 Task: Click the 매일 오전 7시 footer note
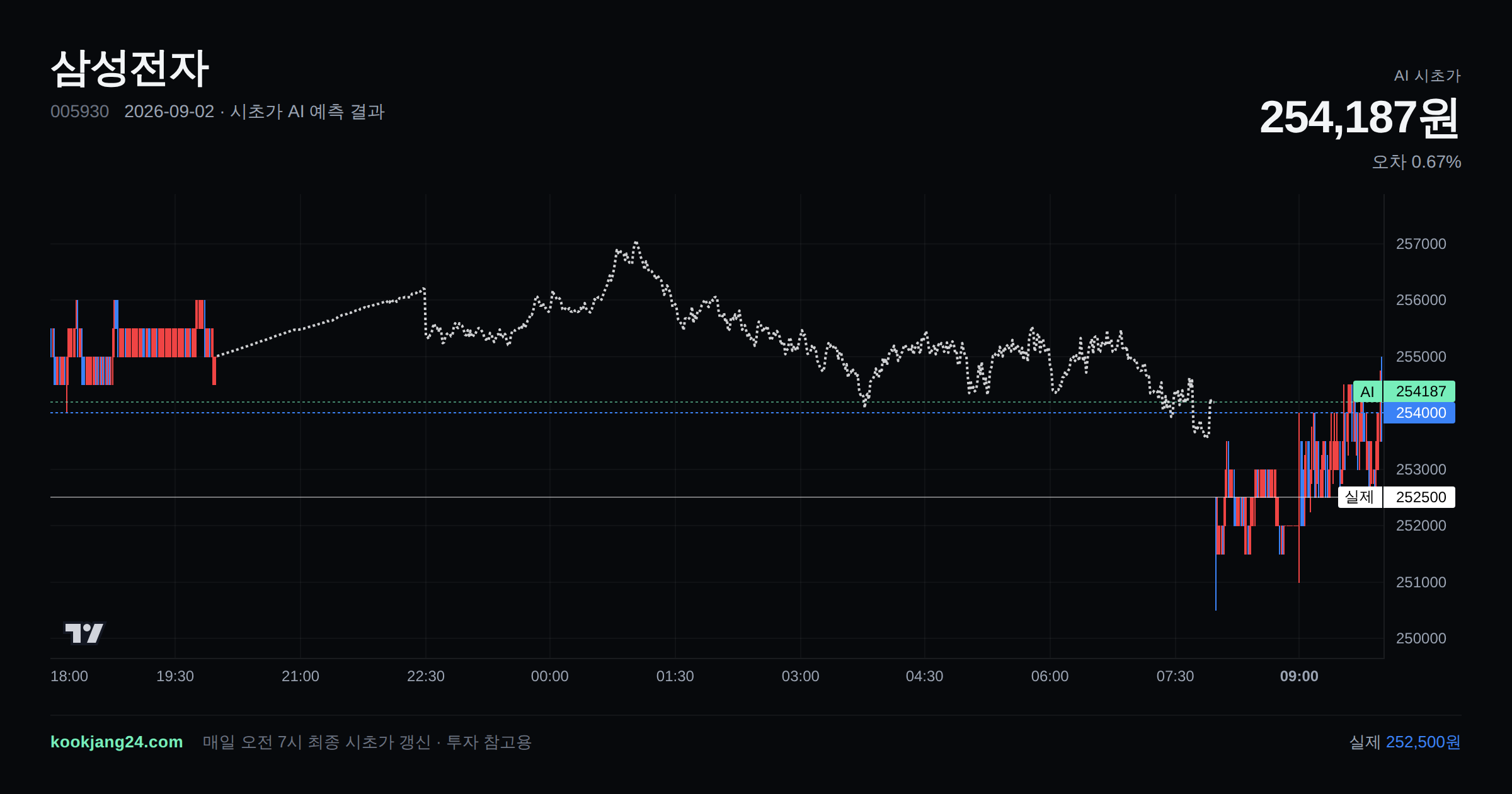[x=367, y=742]
